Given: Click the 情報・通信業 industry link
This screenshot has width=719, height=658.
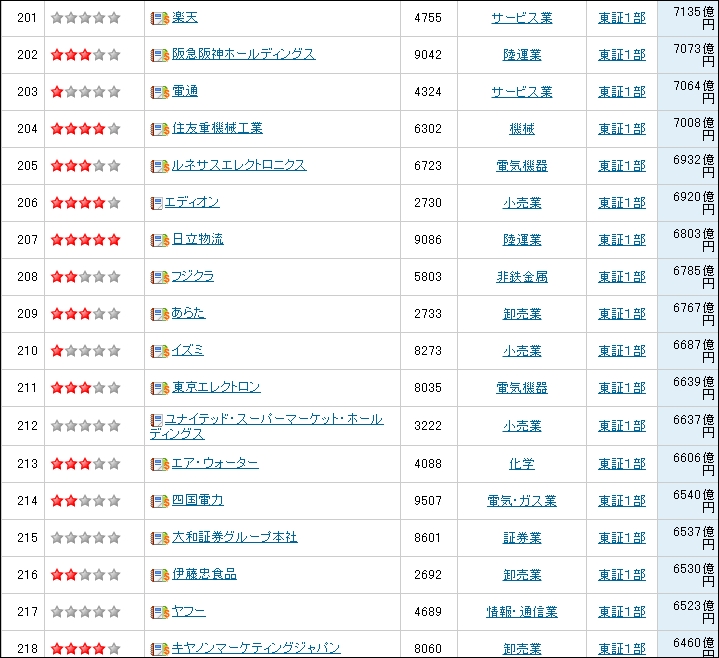Looking at the screenshot, I should [x=522, y=613].
